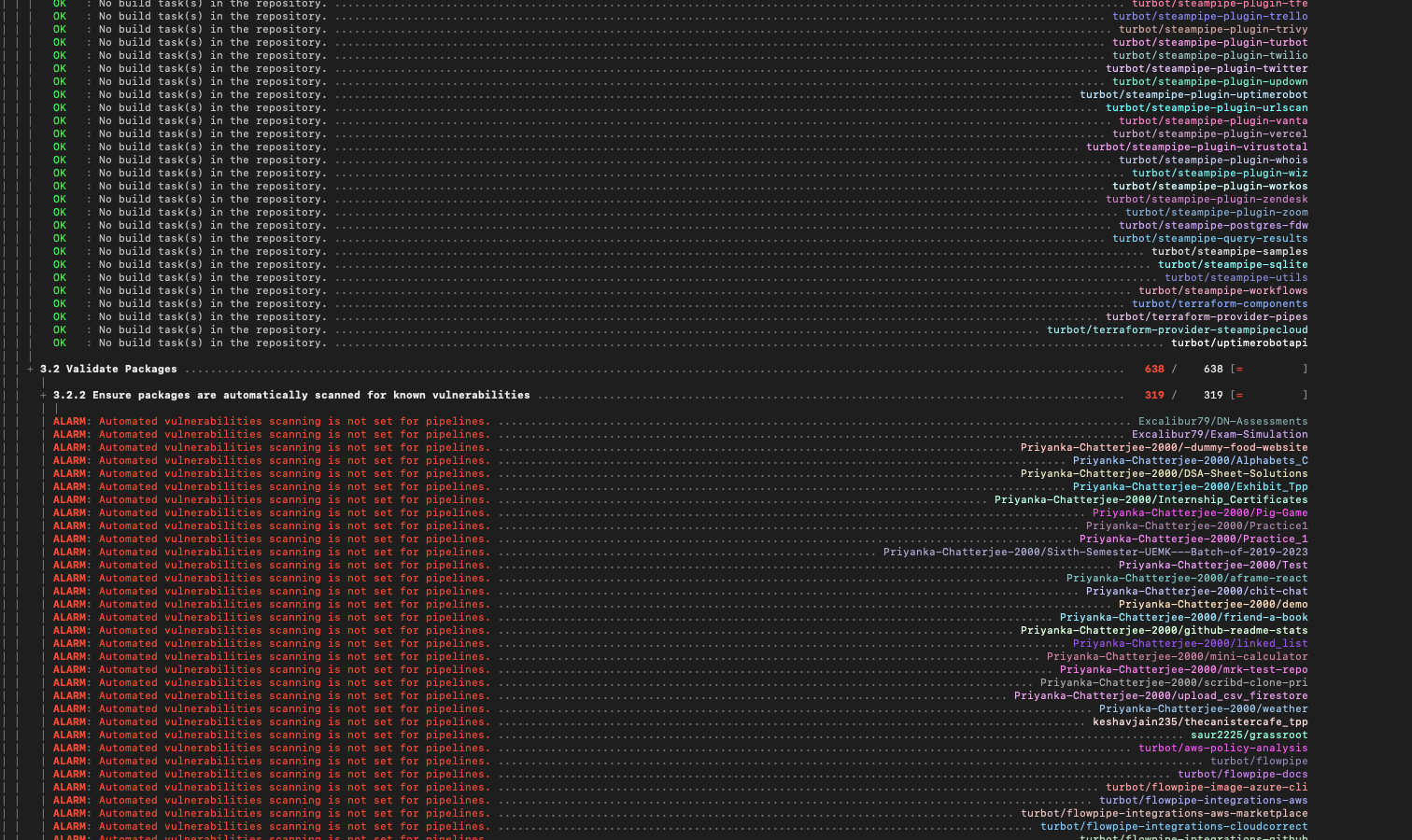Click turbot/steampipe-plugin-wiz repository name
This screenshot has width=1412, height=840.
click(1220, 174)
